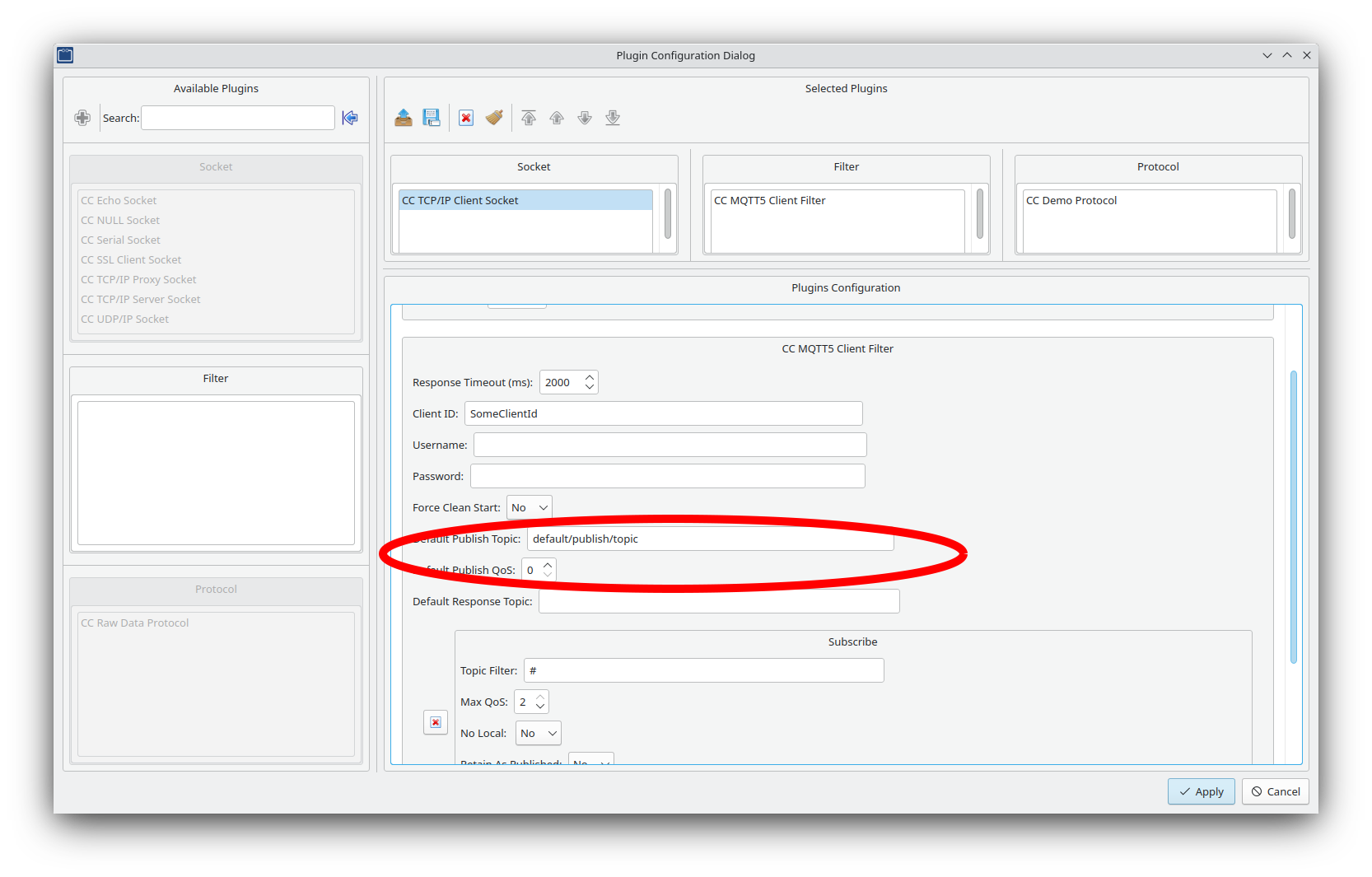The width and height of the screenshot is (1372, 877).
Task: Save the configuration with the floppy disk icon
Action: [431, 118]
